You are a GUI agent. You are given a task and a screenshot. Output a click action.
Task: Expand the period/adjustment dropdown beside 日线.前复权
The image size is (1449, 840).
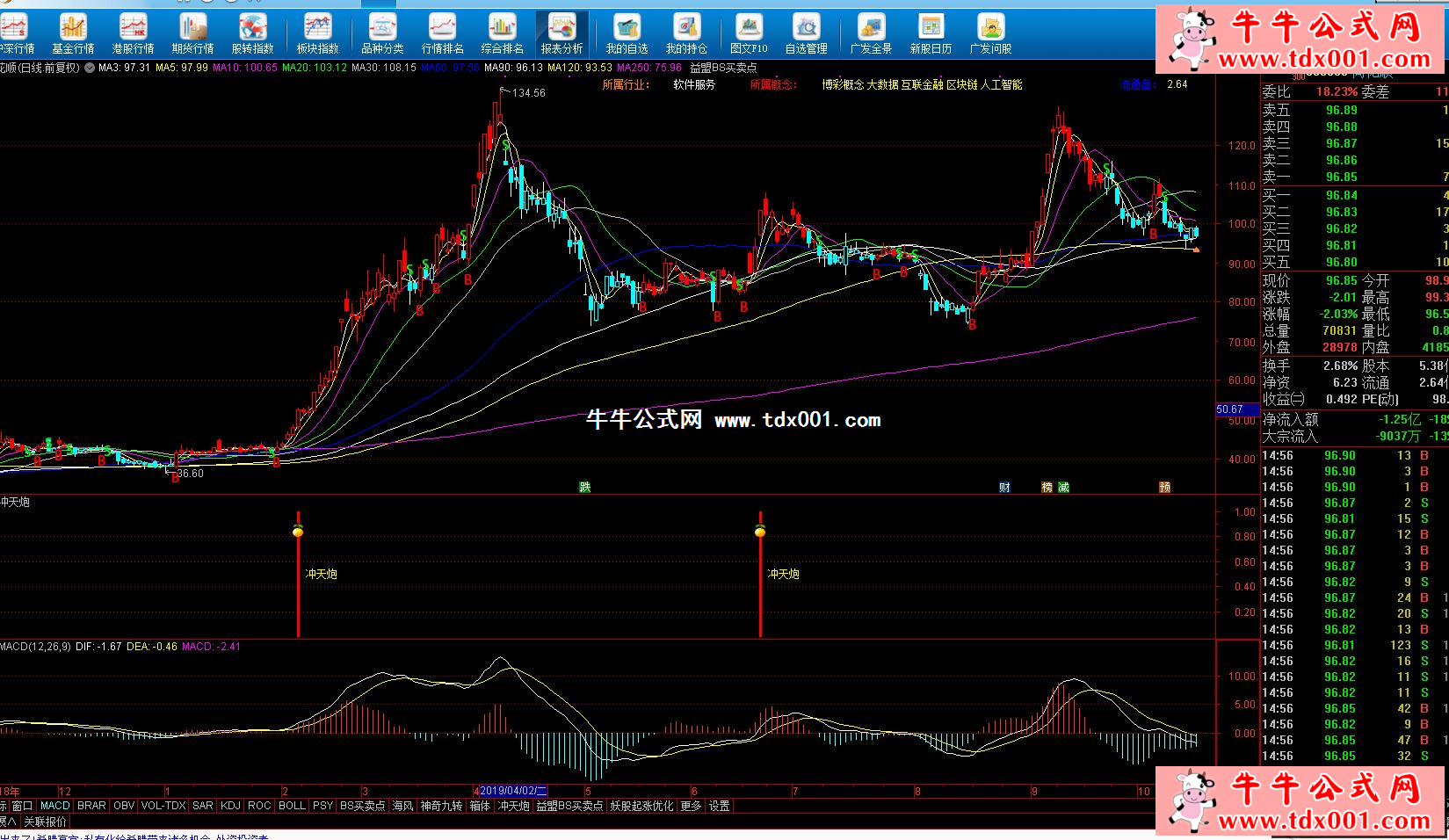coord(90,68)
